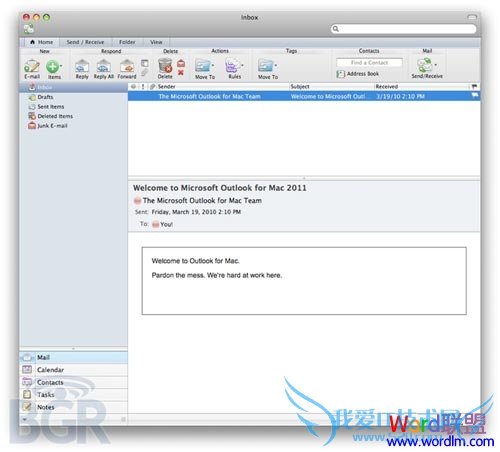Image resolution: width=500 pixels, height=452 pixels.
Task: Switch to Tasks view
Action: coord(73,395)
